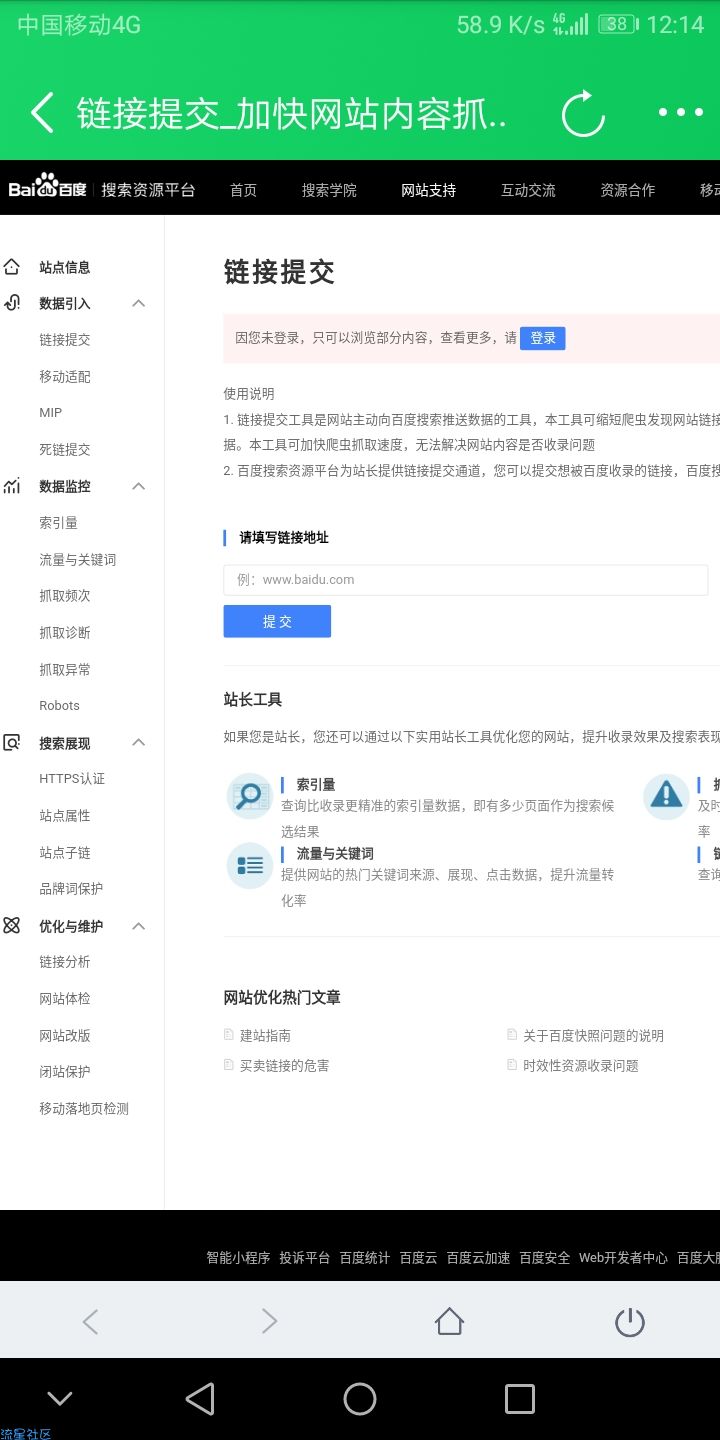
Task: Select 抓取异常 in the sidebar
Action: pyautogui.click(x=65, y=670)
